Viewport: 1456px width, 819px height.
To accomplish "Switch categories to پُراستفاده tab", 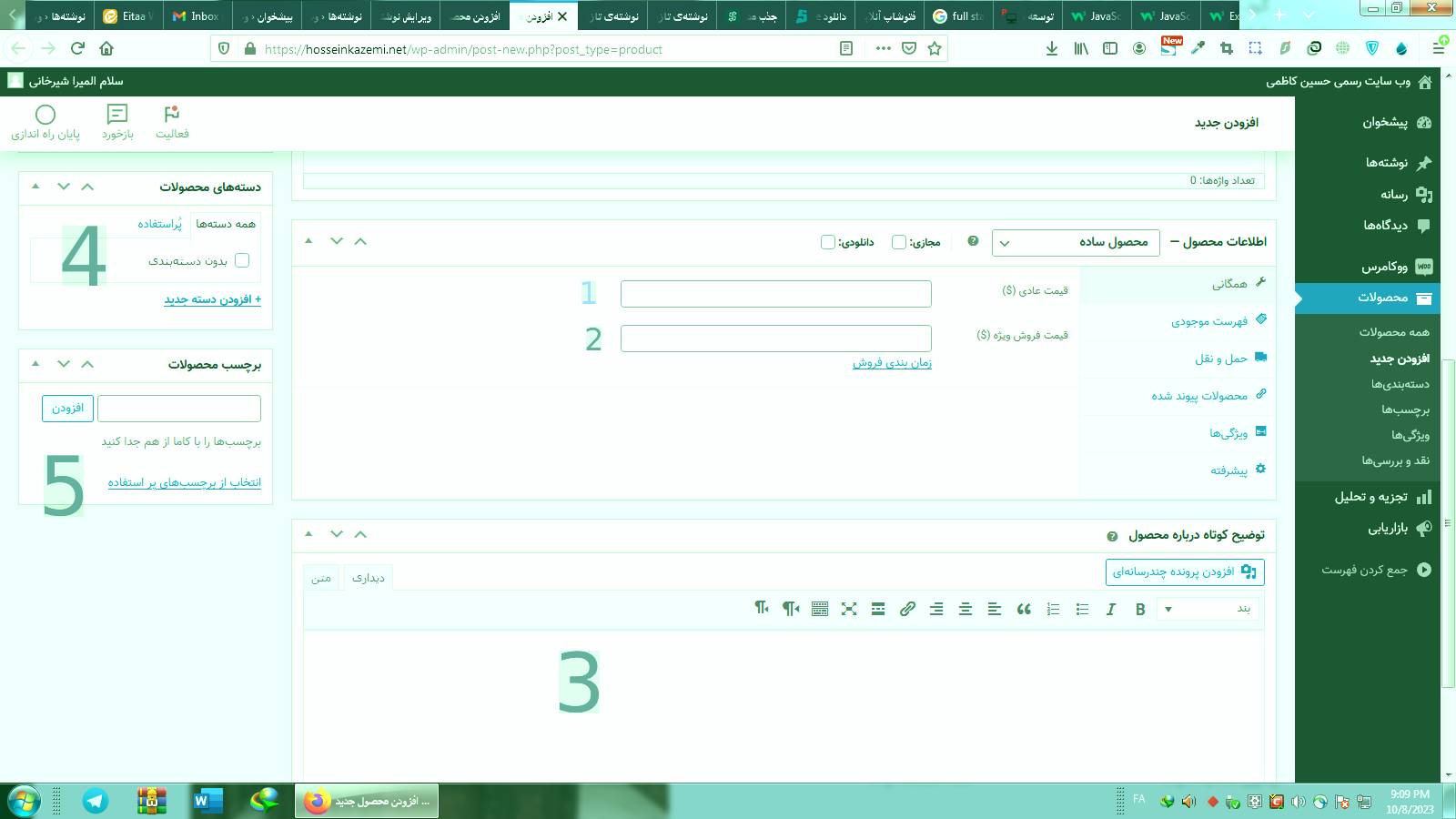I will (159, 224).
